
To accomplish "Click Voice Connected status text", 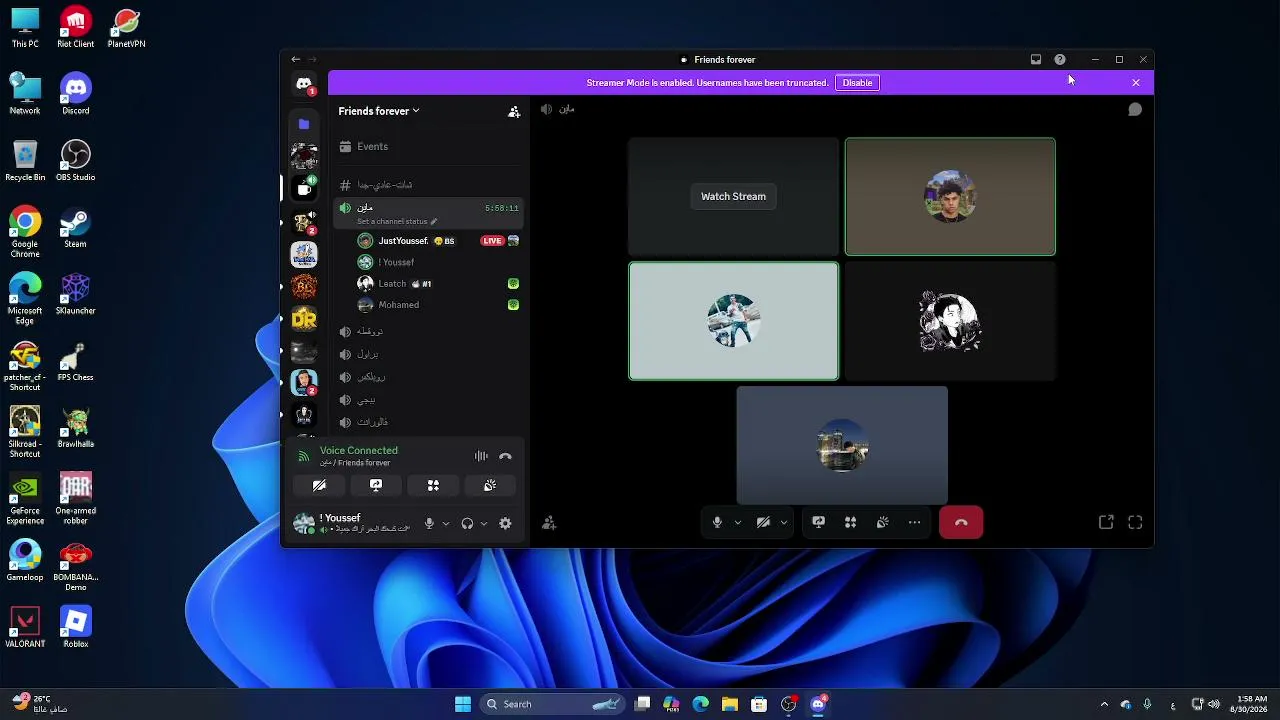I will point(359,451).
